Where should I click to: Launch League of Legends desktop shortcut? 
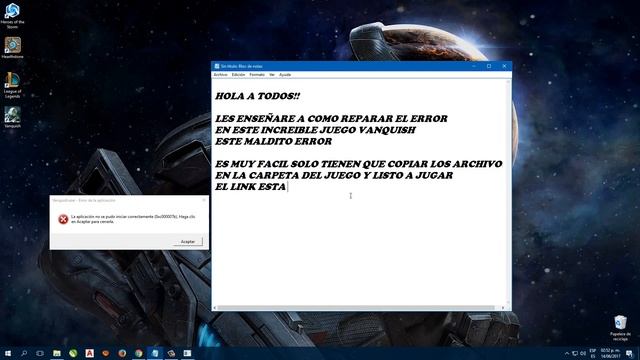click(x=12, y=85)
